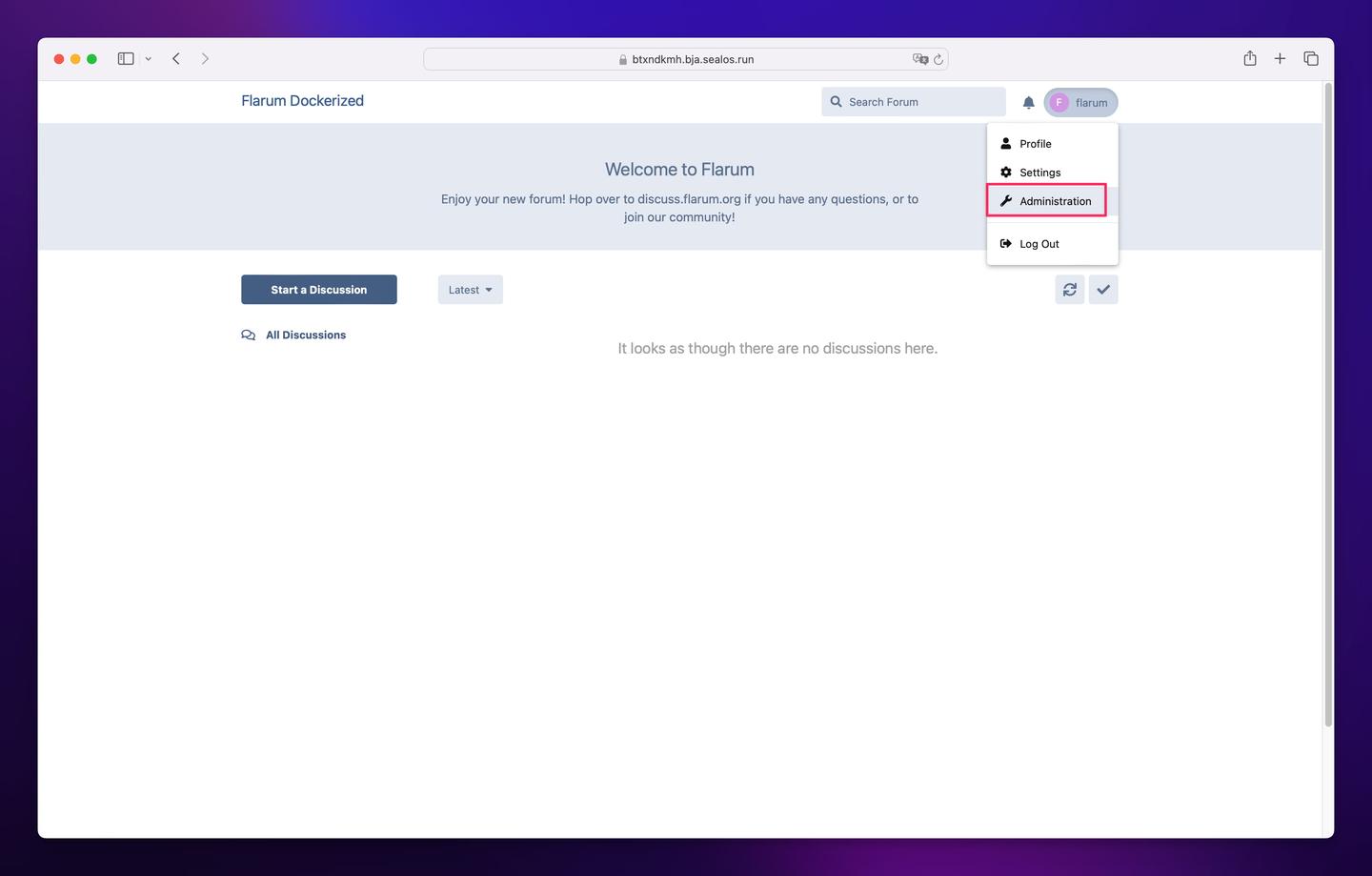Toggle the Safari sidebar
The image size is (1372, 876).
tap(126, 59)
